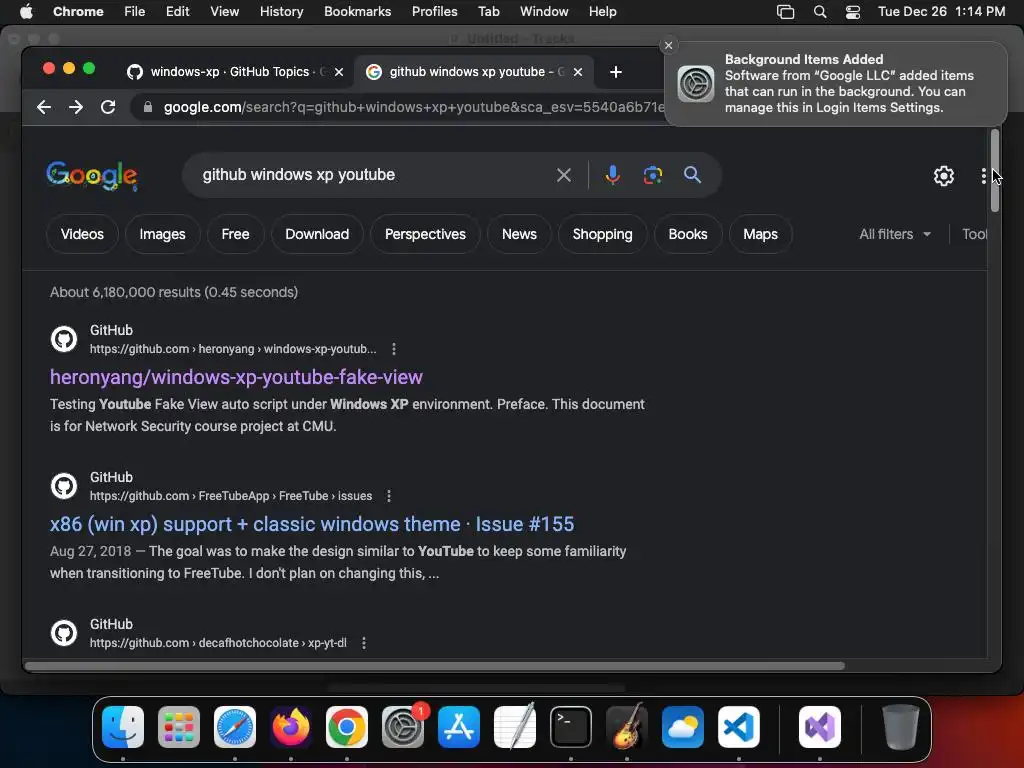Screen dimensions: 1024x768
Task: Submit search with the magnifying glass icon
Action: 692,174
